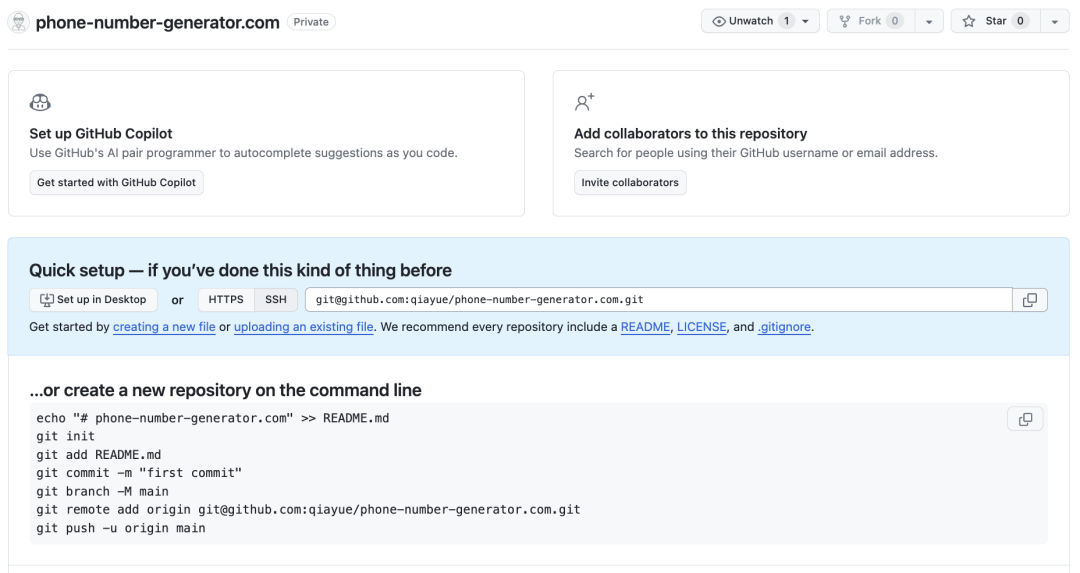Click Get started with GitHub Copilot

tap(116, 183)
